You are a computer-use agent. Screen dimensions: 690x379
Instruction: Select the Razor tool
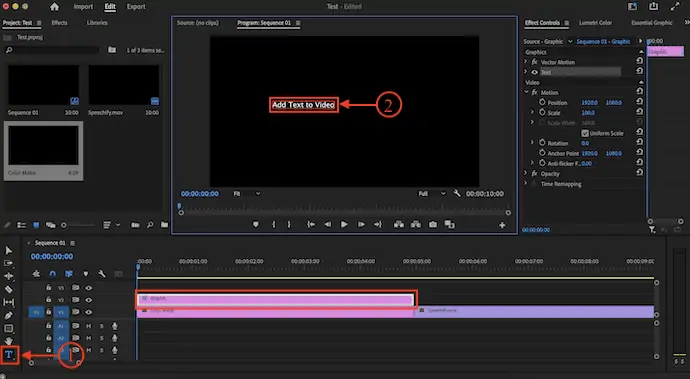pos(8,289)
